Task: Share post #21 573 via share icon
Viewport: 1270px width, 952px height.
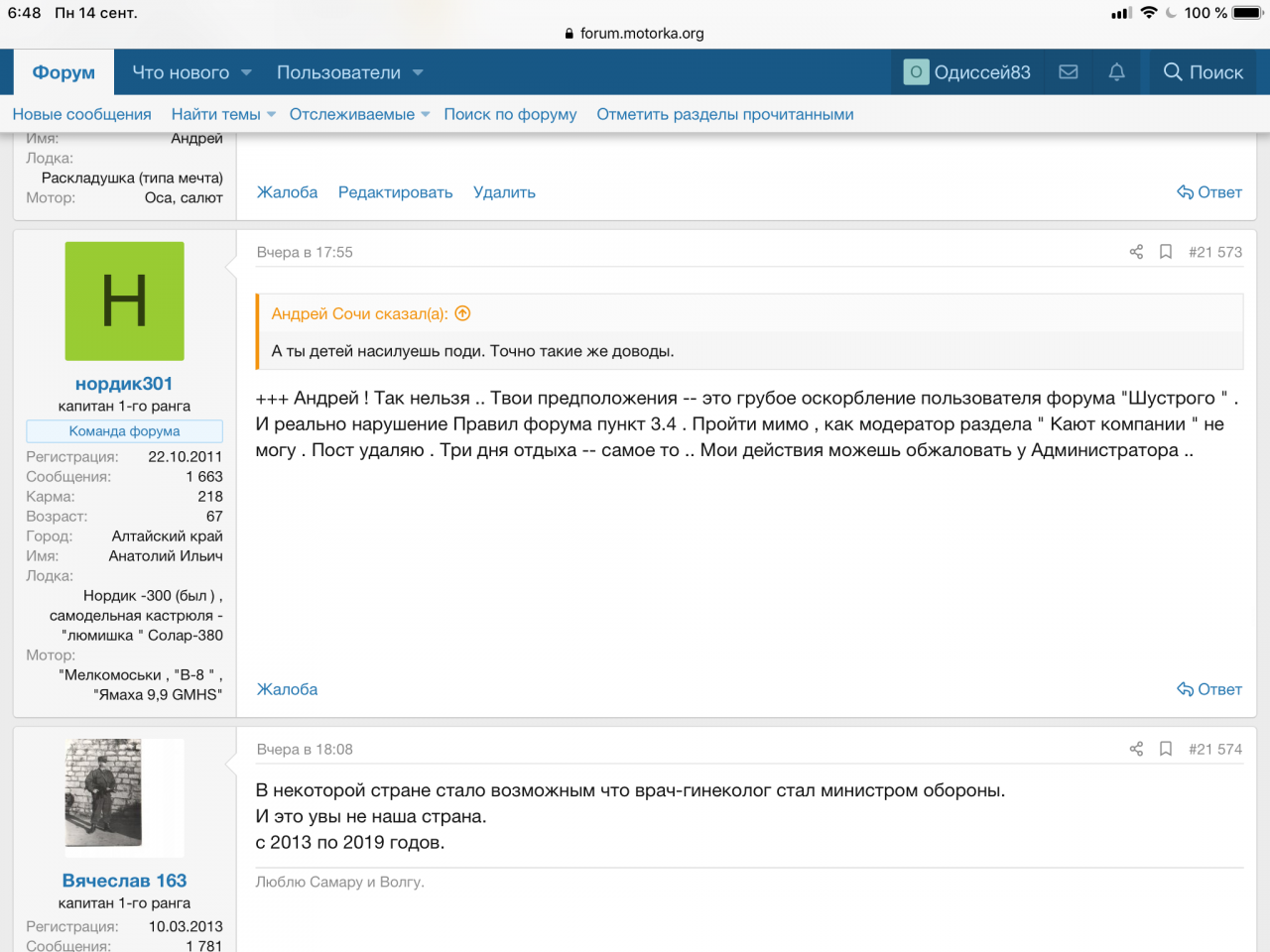Action: point(1136,252)
